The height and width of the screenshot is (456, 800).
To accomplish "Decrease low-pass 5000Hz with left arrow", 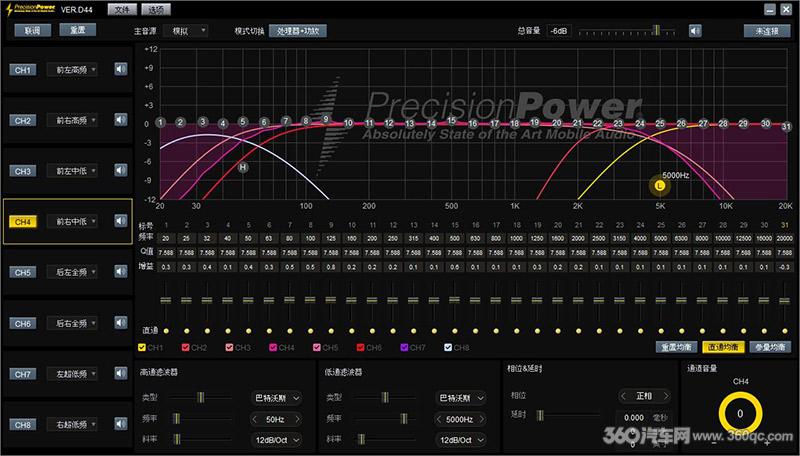I will [x=439, y=419].
